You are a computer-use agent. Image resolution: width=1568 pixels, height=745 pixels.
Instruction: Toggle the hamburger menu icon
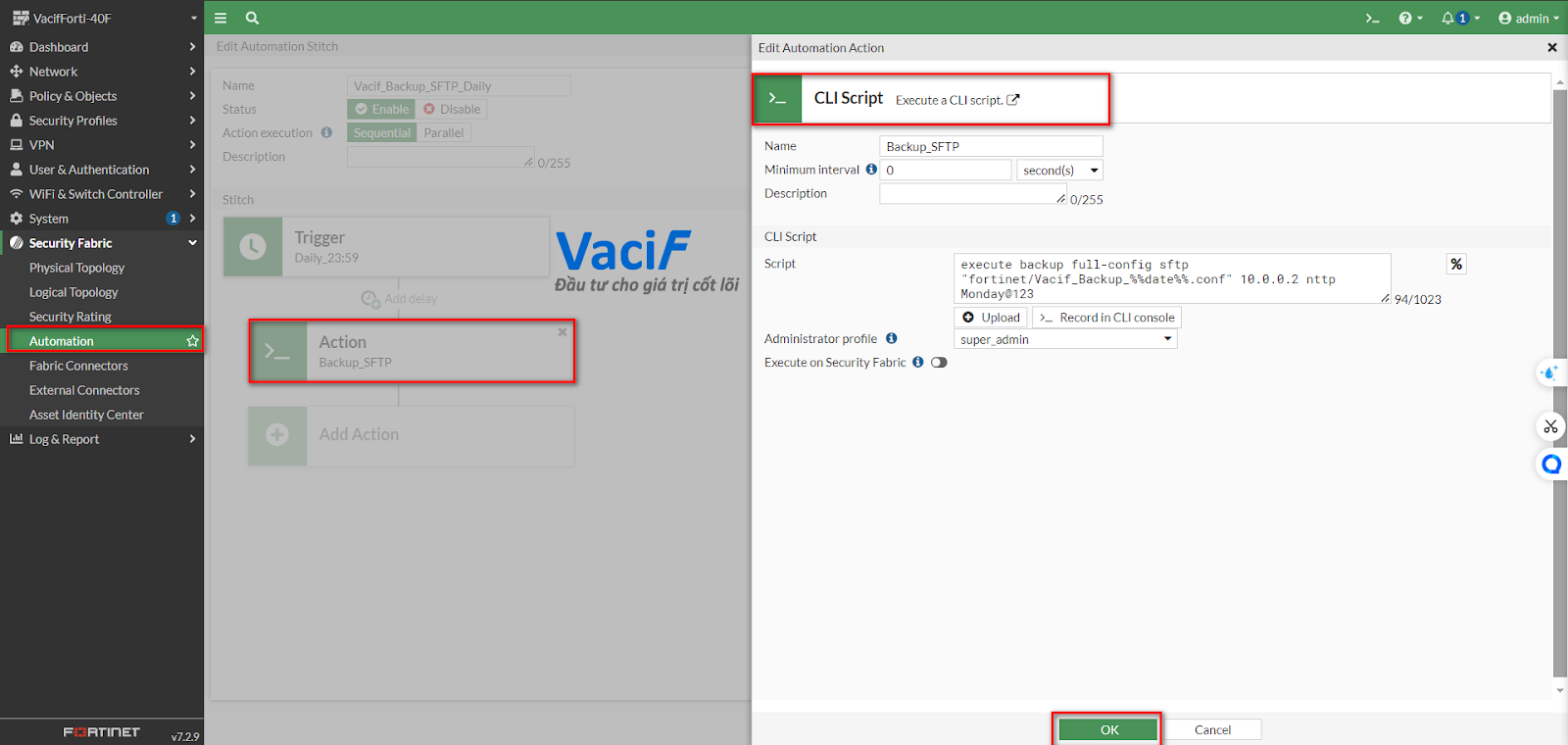click(x=220, y=18)
